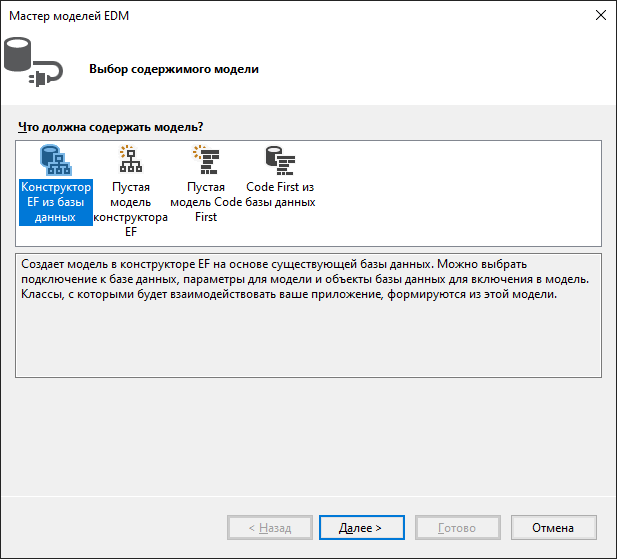Click the 'Пустая модель Code First' text label
The image size is (617, 559).
click(x=206, y=202)
